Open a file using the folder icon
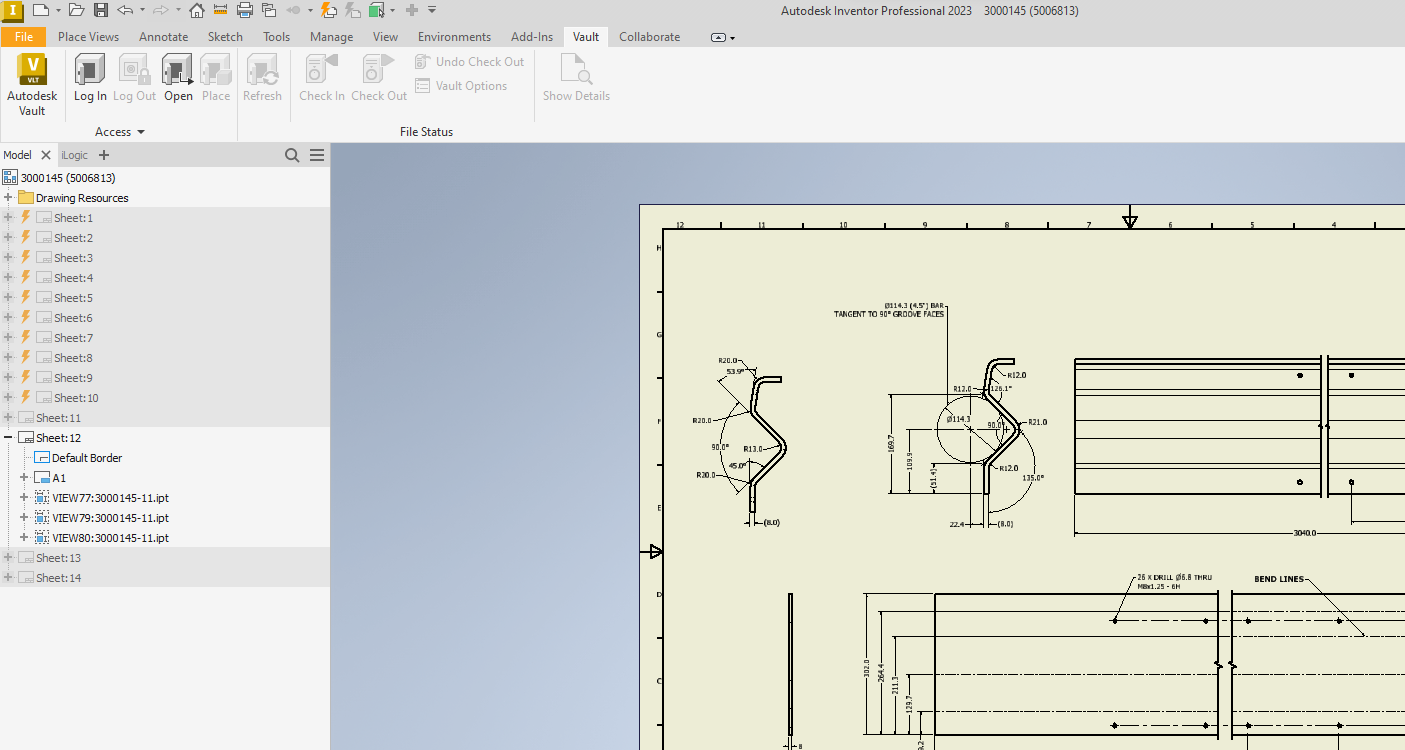The image size is (1405, 750). [76, 10]
